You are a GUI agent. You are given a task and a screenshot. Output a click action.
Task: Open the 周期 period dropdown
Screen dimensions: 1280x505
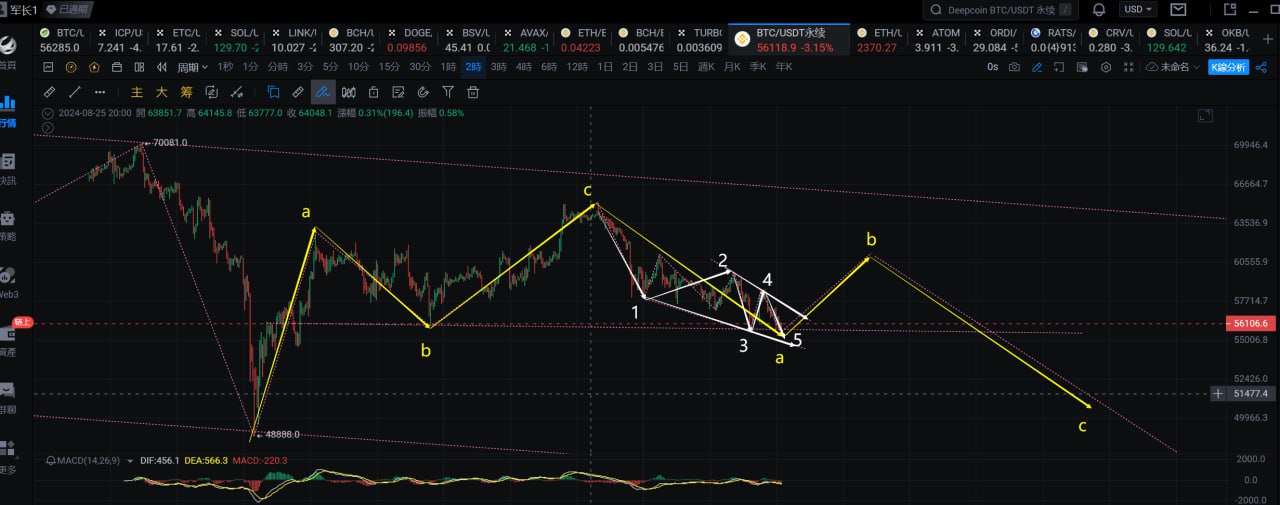pos(192,67)
